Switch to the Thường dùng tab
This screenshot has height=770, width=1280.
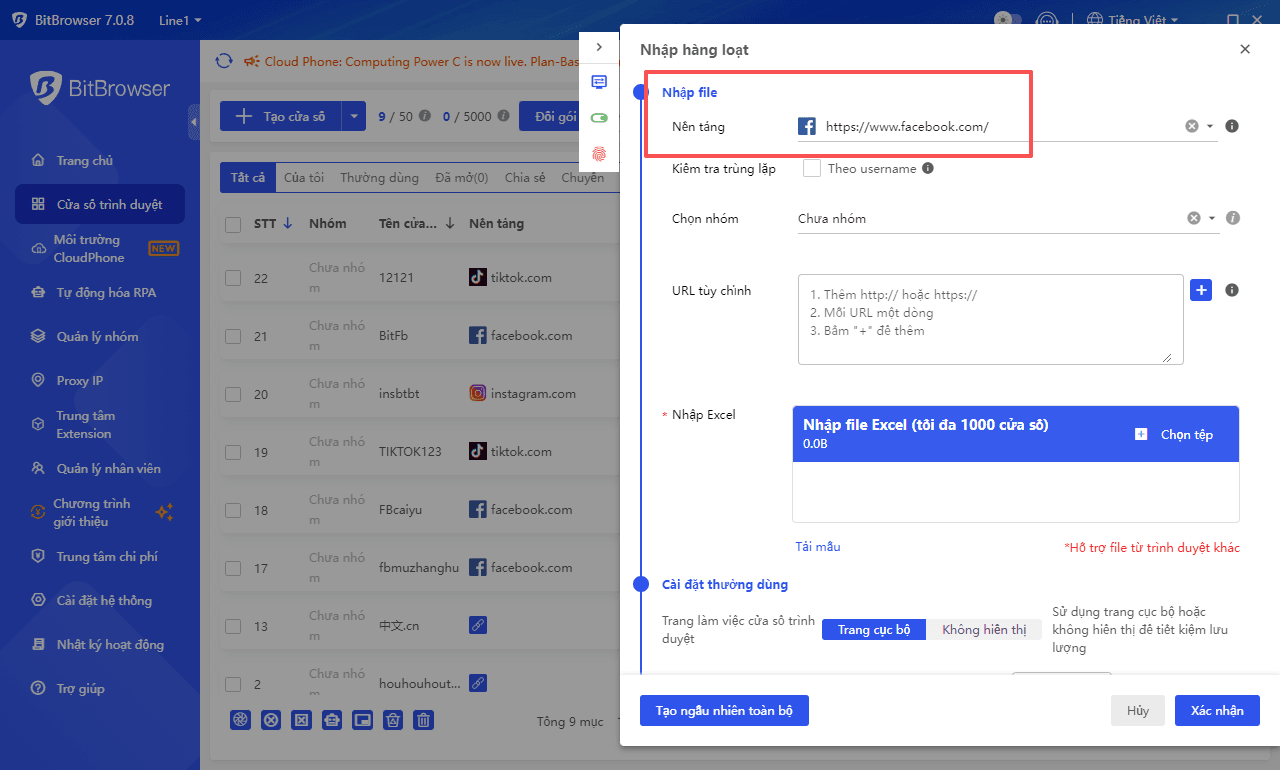coord(379,178)
